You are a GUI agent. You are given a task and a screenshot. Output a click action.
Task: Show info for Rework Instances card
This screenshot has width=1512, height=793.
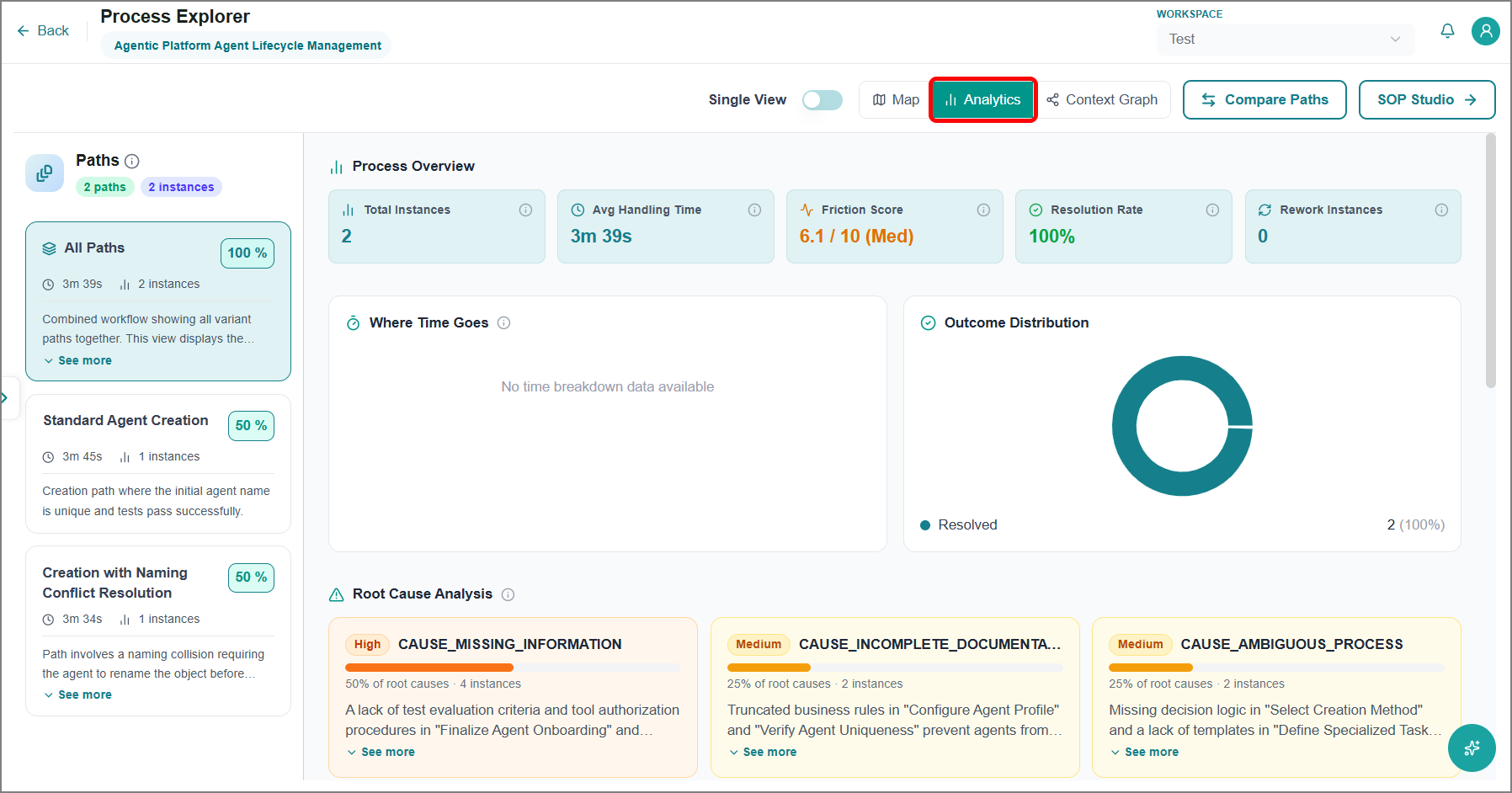click(x=1441, y=210)
